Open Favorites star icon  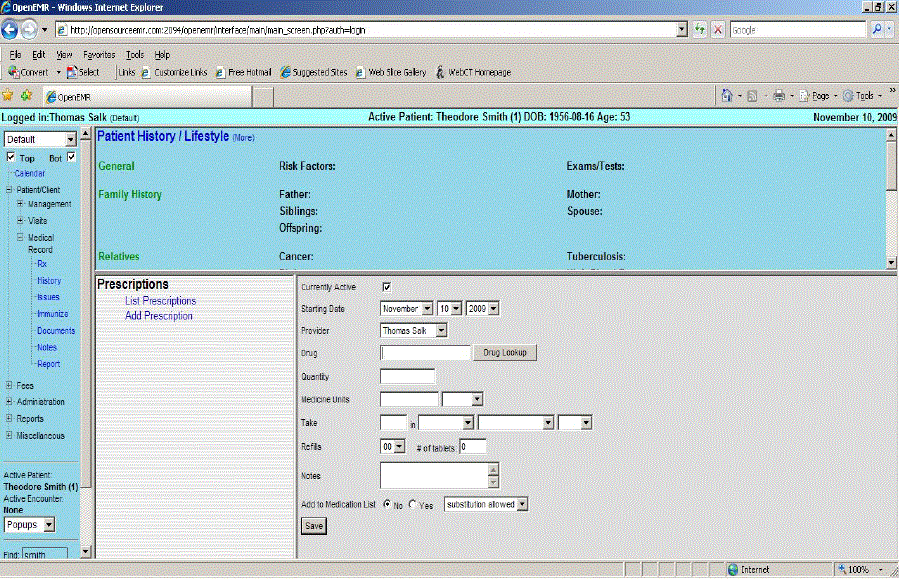[x=8, y=96]
